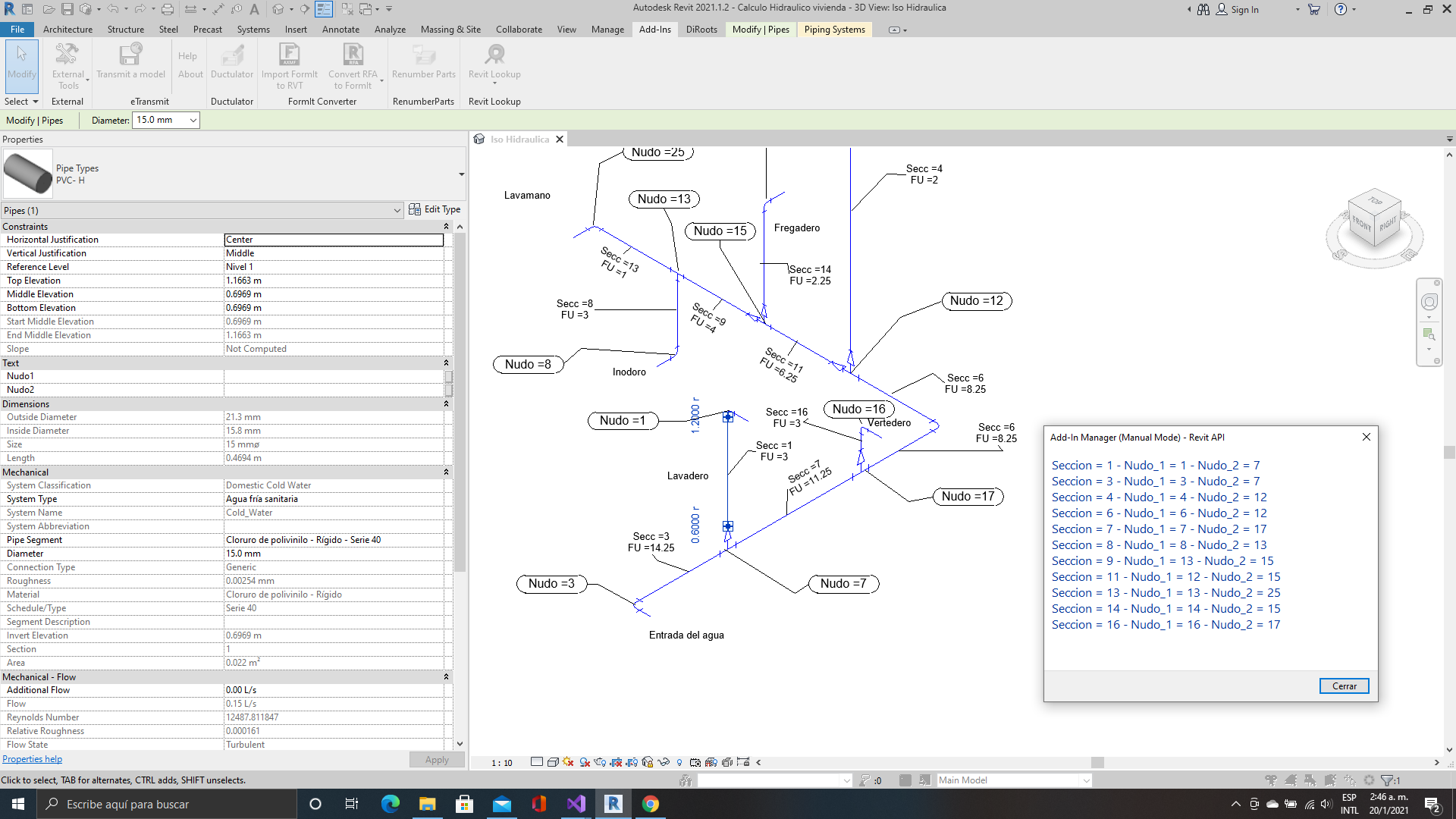Select the Text tool in Quick Access toolbar
This screenshot has height=819, width=1456.
tap(254, 9)
